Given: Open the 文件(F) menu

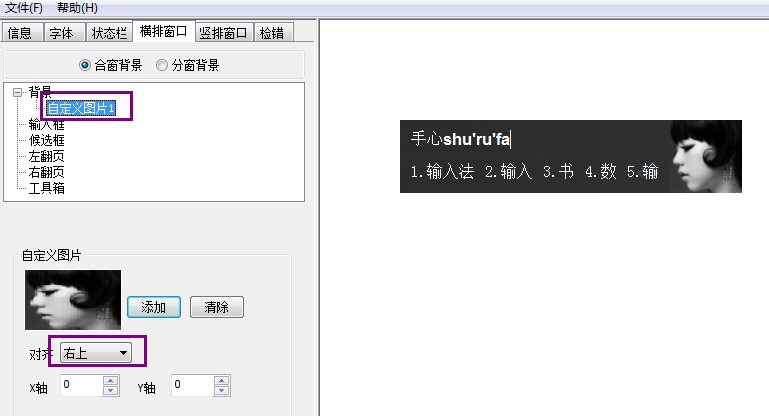Looking at the screenshot, I should pyautogui.click(x=24, y=8).
